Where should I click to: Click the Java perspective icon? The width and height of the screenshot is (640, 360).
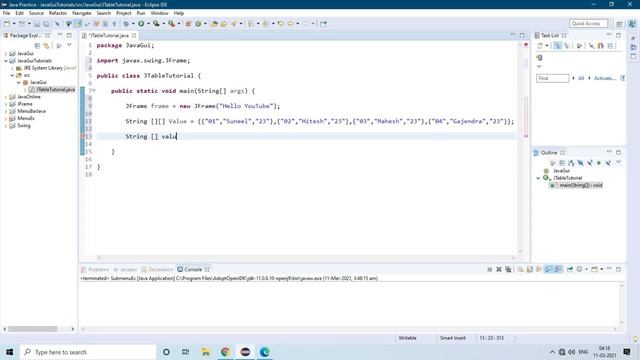(x=632, y=24)
